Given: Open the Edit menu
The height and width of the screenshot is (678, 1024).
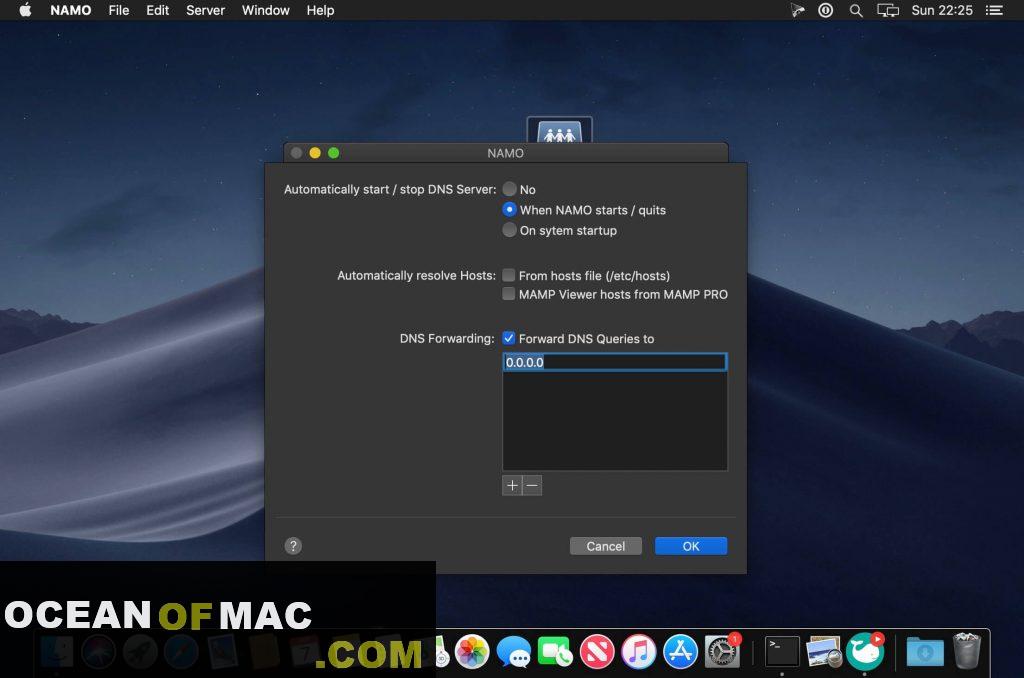Looking at the screenshot, I should coord(157,10).
